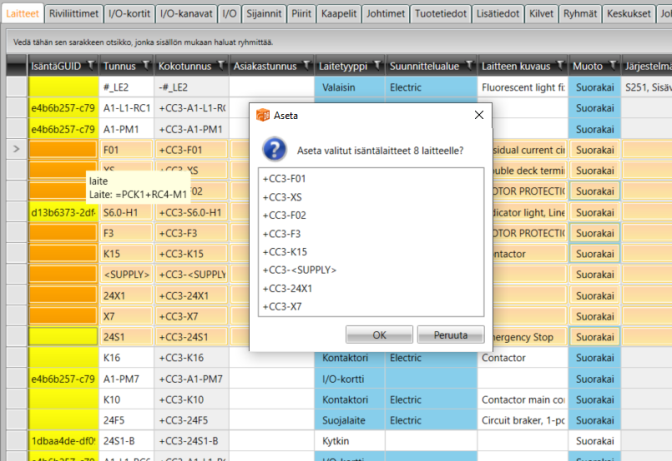This screenshot has height=461, width=672.
Task: Open the Tuotetiedot tab
Action: (x=440, y=13)
